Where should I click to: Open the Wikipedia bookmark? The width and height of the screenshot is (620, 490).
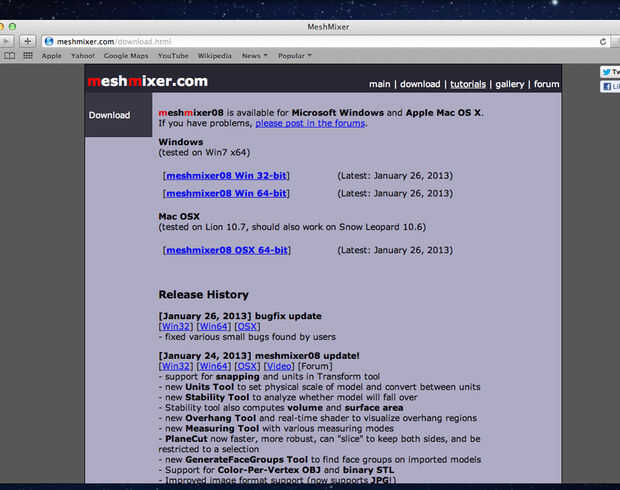[215, 56]
